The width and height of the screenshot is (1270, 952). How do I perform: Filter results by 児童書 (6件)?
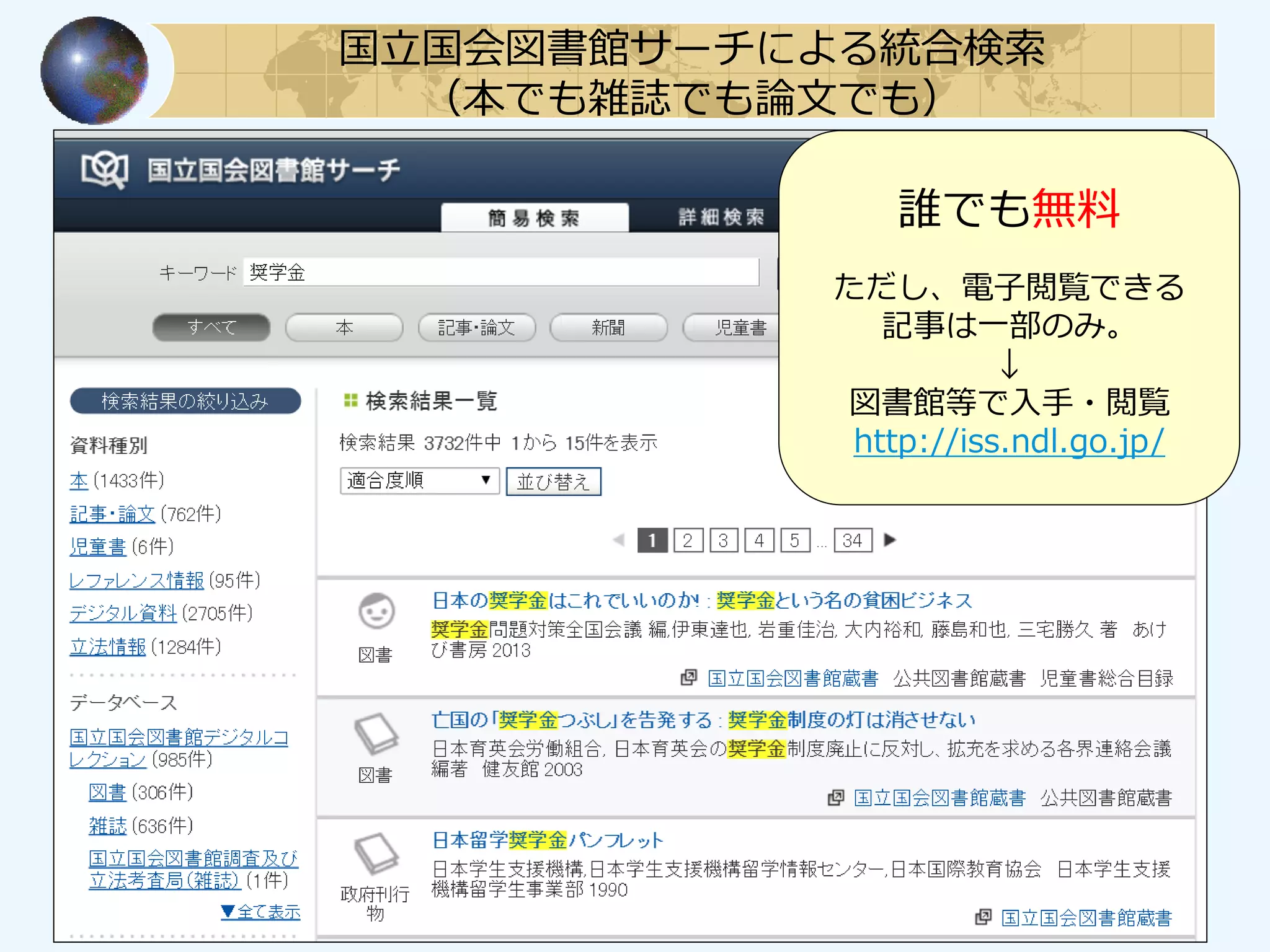[98, 547]
